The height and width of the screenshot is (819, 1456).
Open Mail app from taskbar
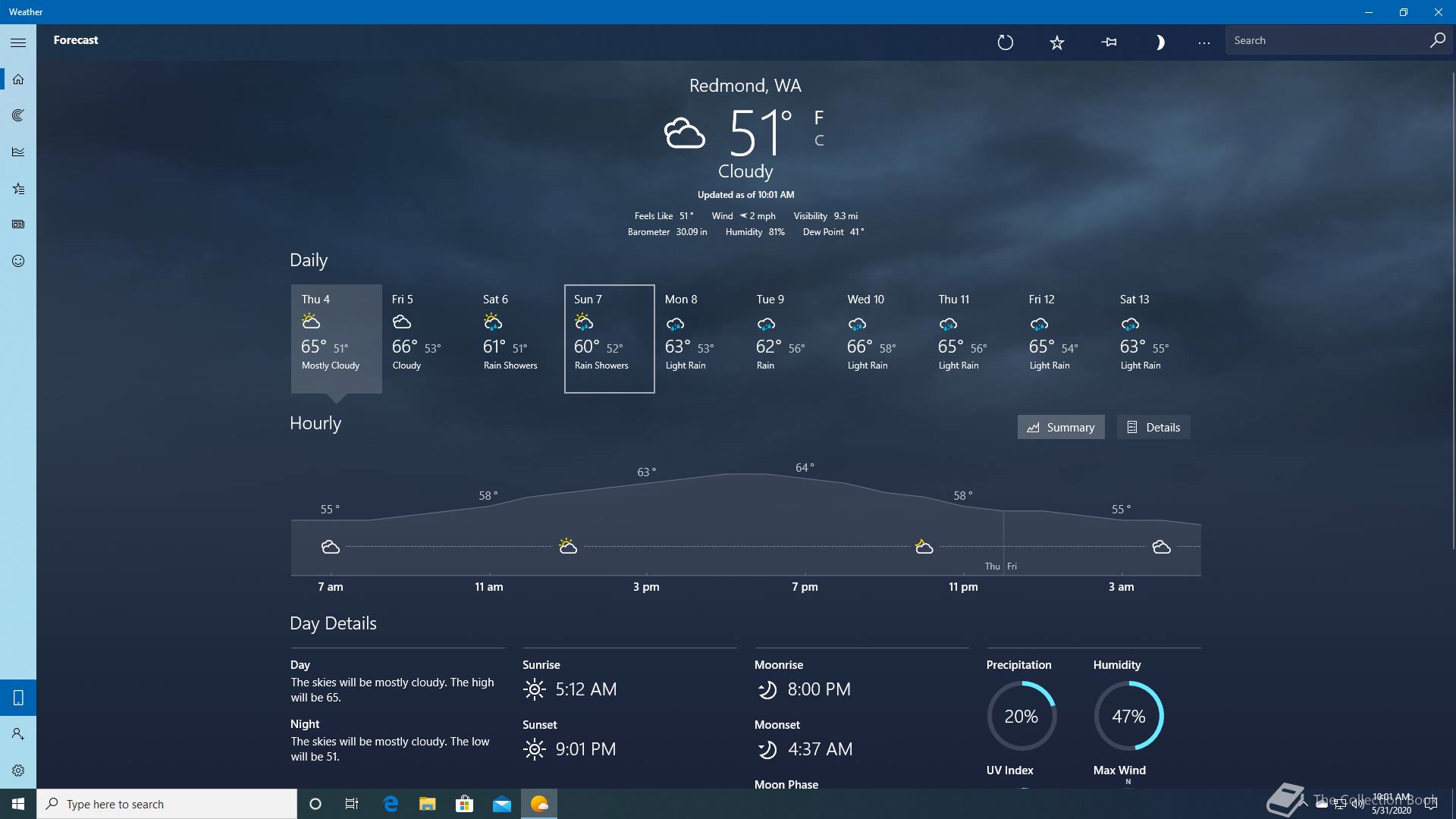coord(501,804)
